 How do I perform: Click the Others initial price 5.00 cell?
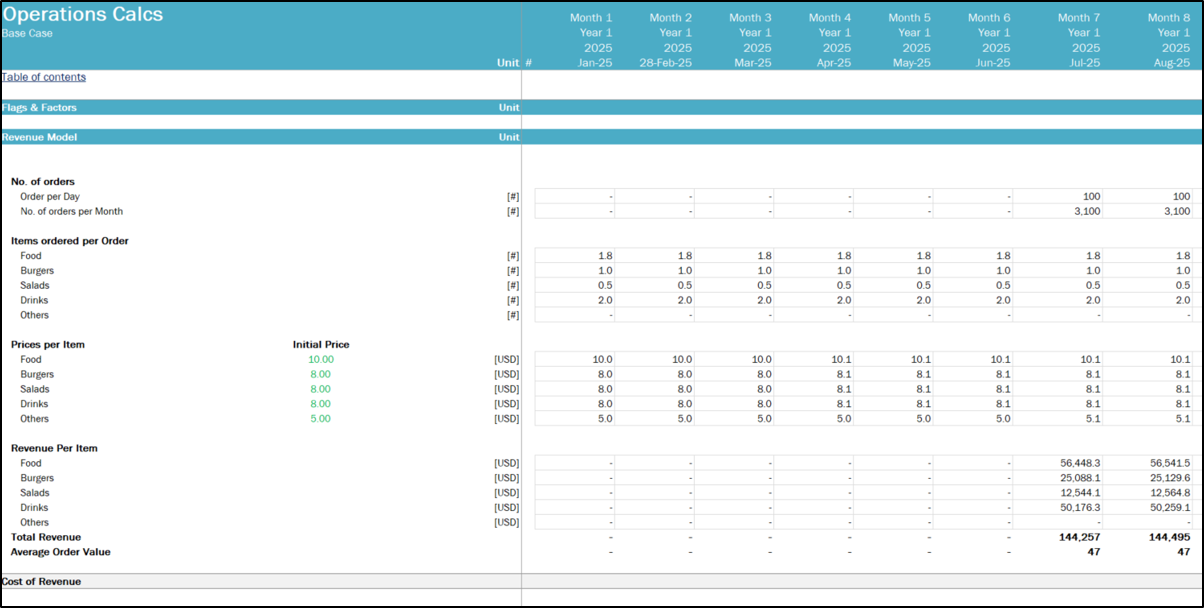tap(321, 419)
